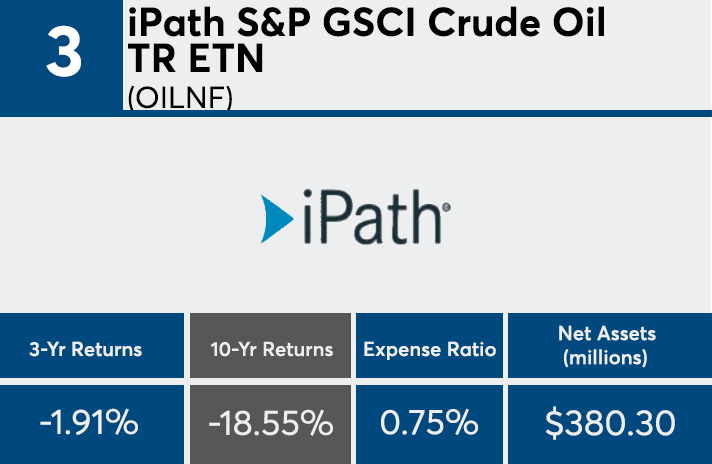Click the word "millions" in Net Assets header
Screen dimensions: 712x464
pyautogui.click(x=610, y=358)
